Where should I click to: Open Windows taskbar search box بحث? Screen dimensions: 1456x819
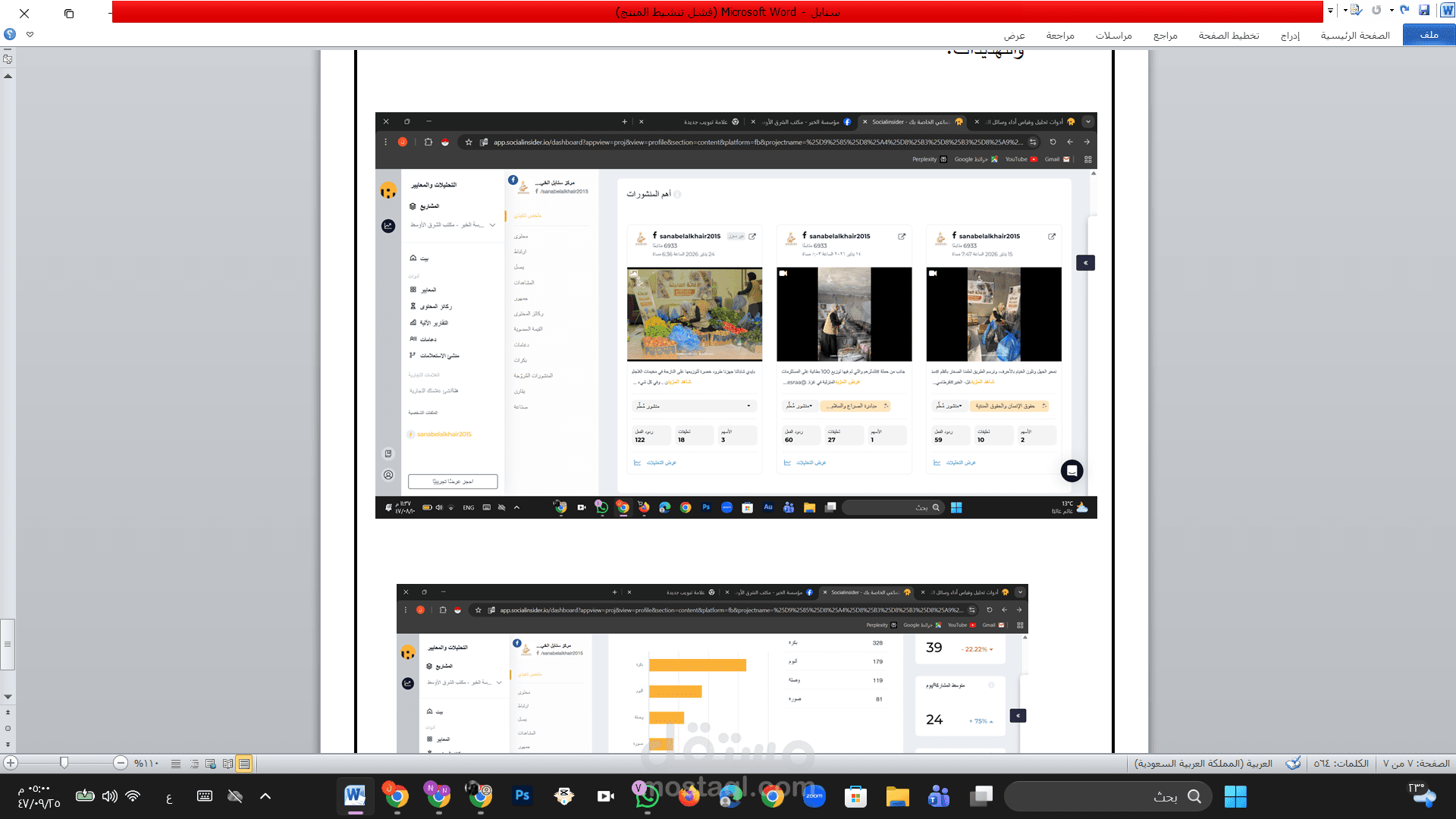coord(1107,796)
